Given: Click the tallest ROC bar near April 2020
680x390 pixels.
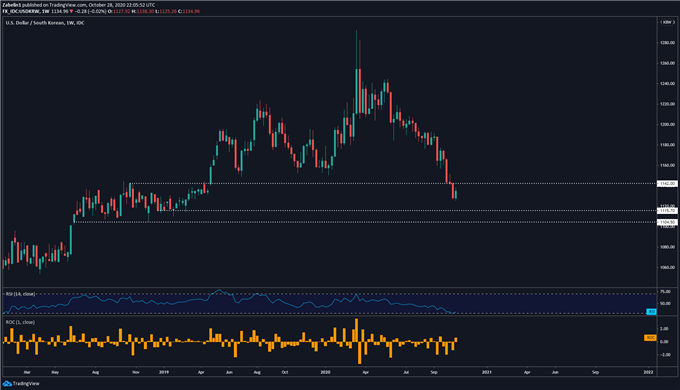Looking at the screenshot, I should [356, 330].
